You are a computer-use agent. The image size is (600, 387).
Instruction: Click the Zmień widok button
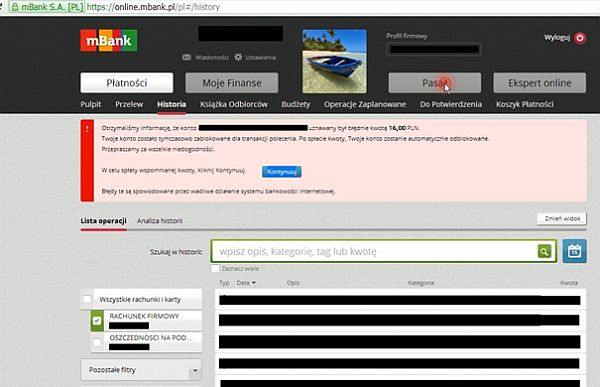562,219
